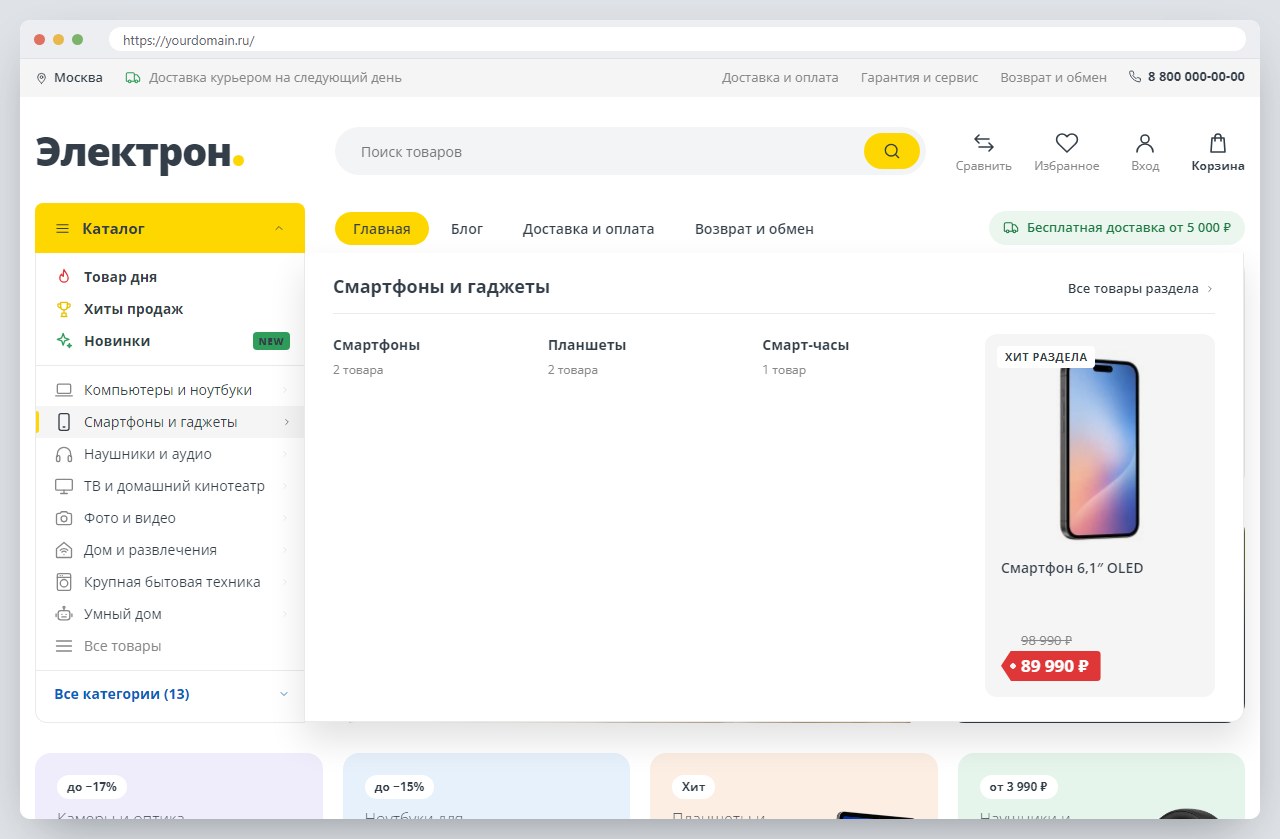The width and height of the screenshot is (1280, 839).
Task: Select Хиты продаж trophy icon
Action: (64, 309)
